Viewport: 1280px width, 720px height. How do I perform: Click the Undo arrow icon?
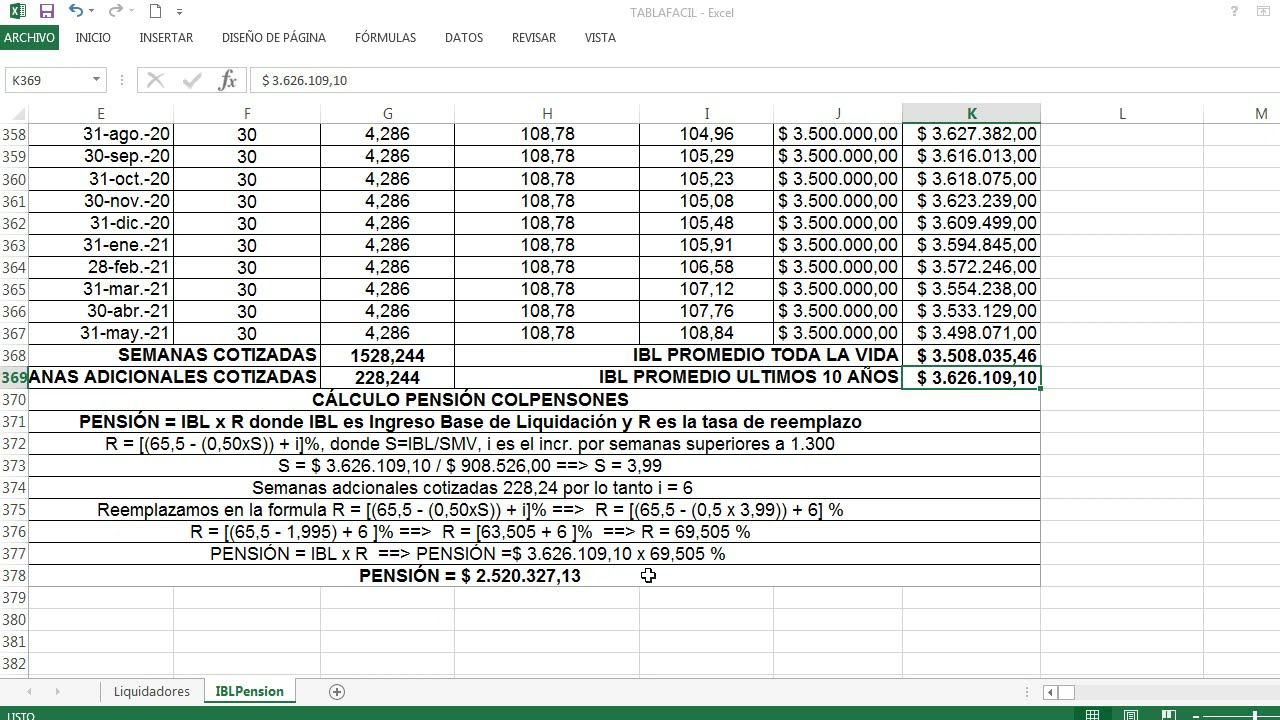pyautogui.click(x=76, y=11)
